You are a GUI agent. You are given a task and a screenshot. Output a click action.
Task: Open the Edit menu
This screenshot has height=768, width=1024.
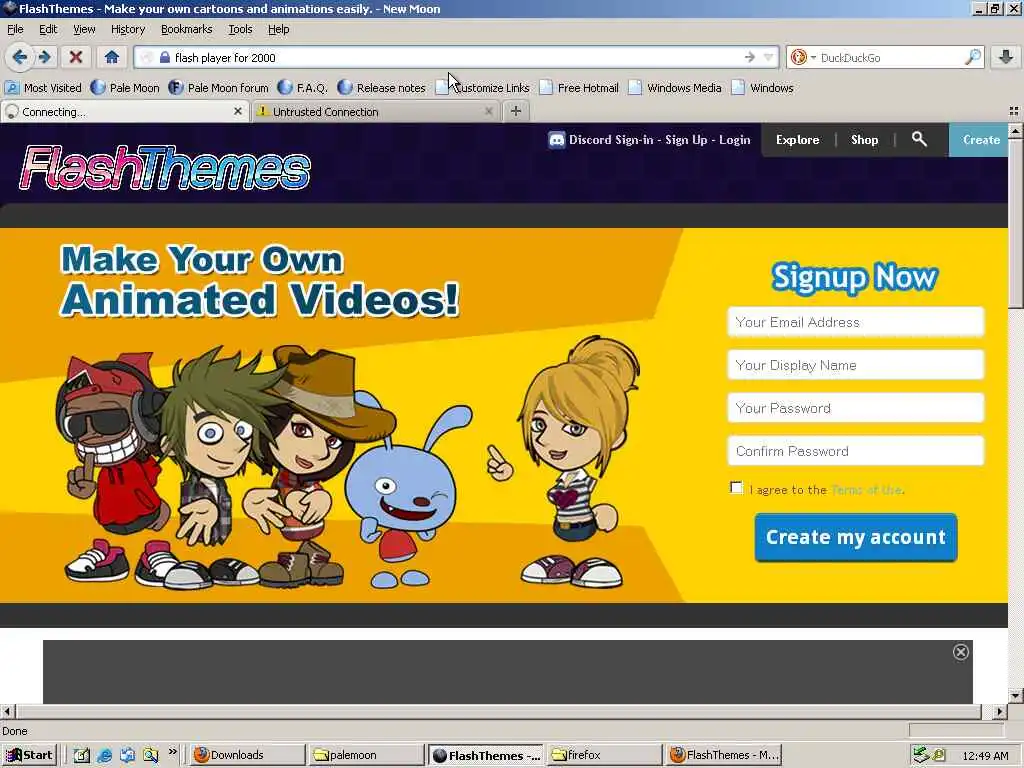(x=48, y=29)
